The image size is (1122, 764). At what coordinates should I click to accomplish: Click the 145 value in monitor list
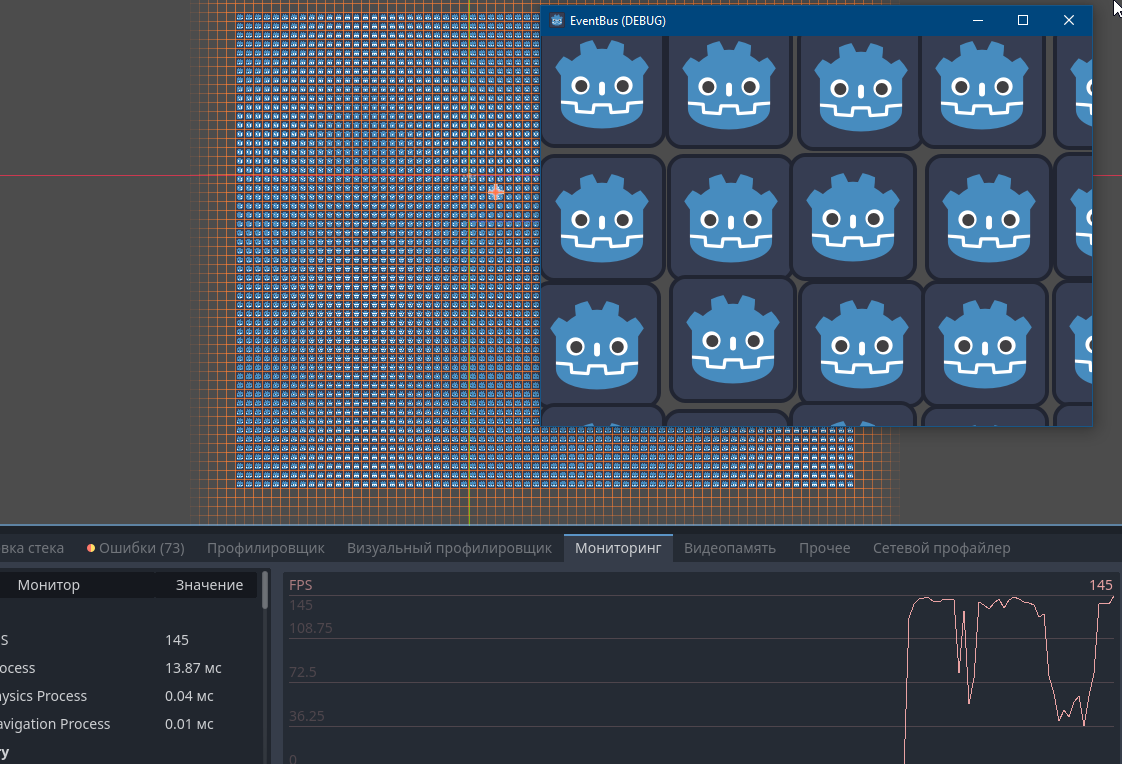click(x=177, y=640)
